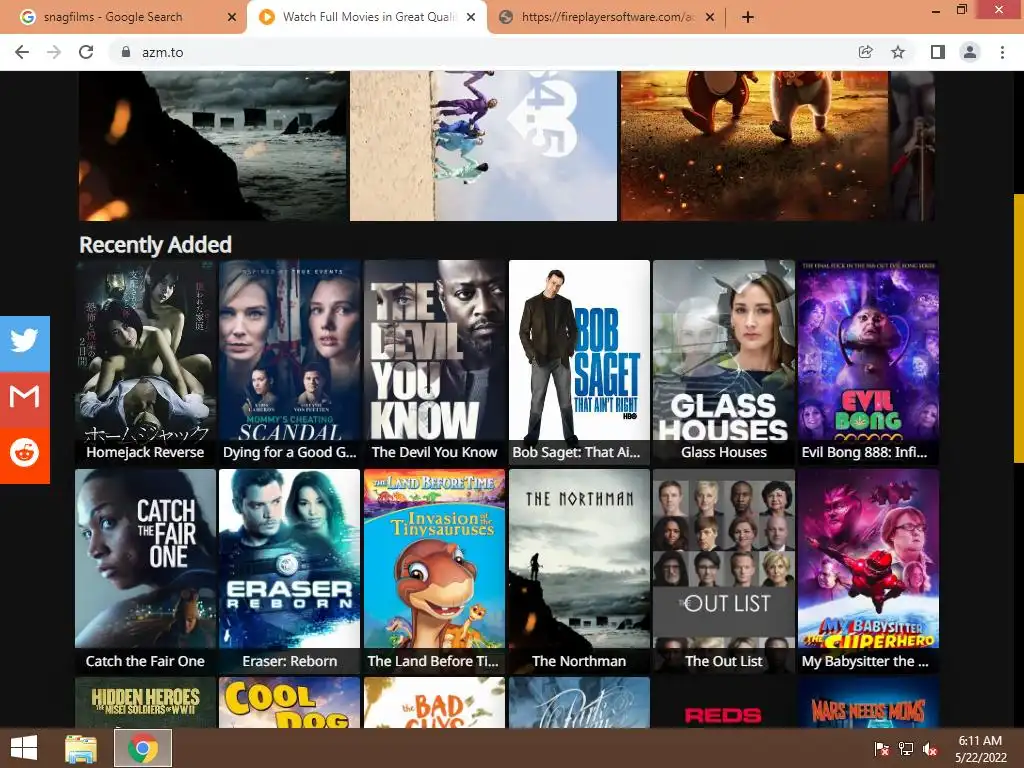Share page via Reddit sidebar icon
The width and height of the screenshot is (1024, 768).
click(x=24, y=455)
